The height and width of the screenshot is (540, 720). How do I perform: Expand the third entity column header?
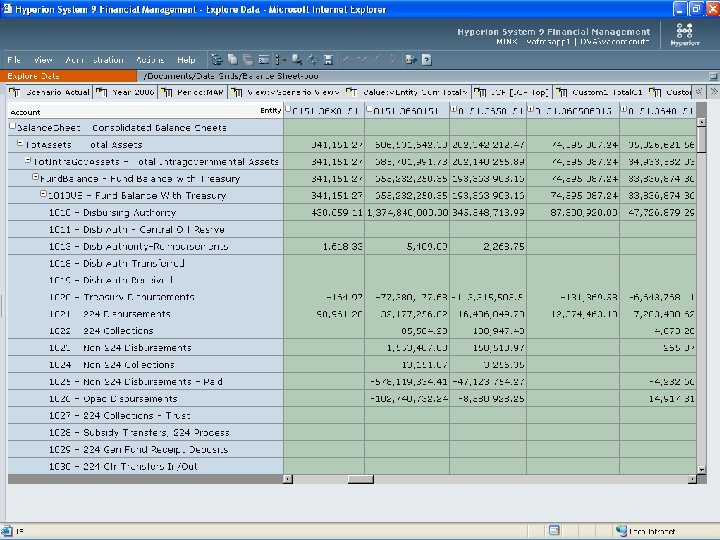(454, 109)
